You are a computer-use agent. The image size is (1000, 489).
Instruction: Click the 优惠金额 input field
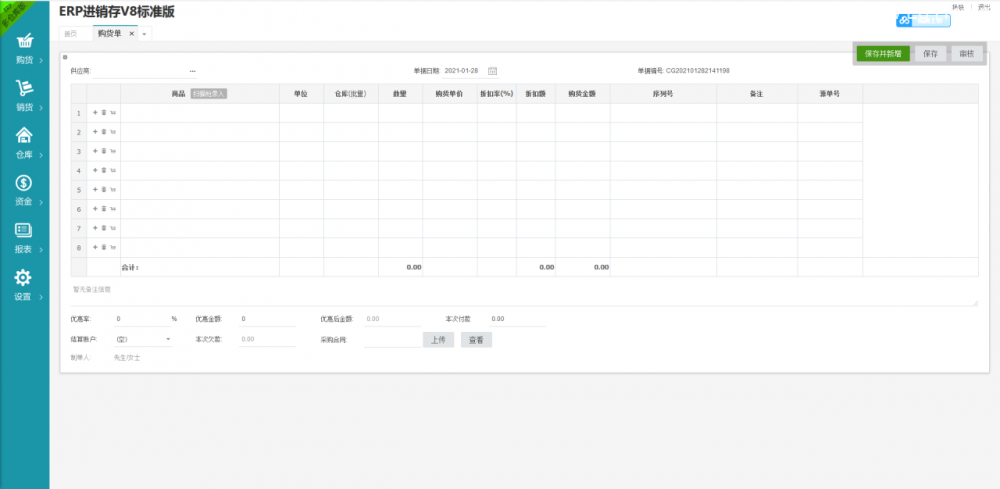click(x=267, y=319)
